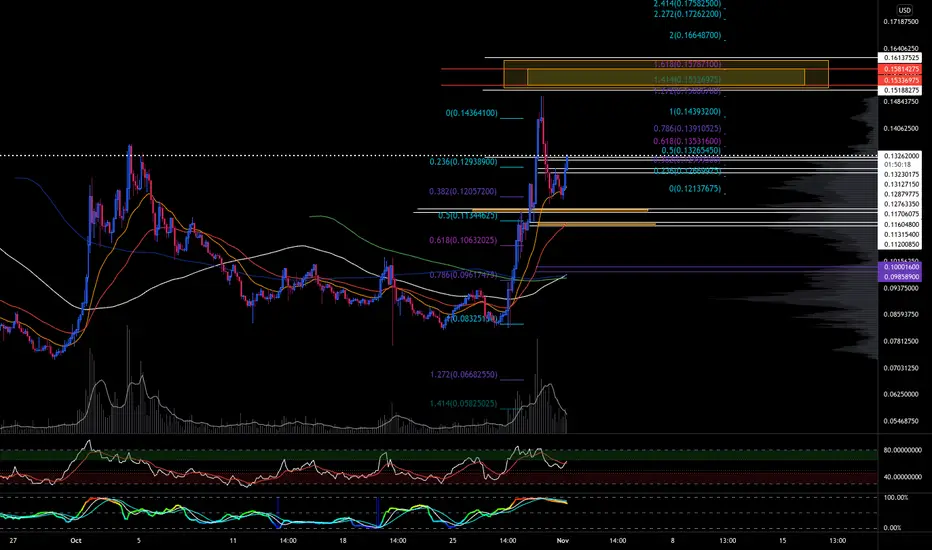The image size is (932, 550).
Task: Select the Fib label 2.414(0.17582500)
Action: (687, 4)
